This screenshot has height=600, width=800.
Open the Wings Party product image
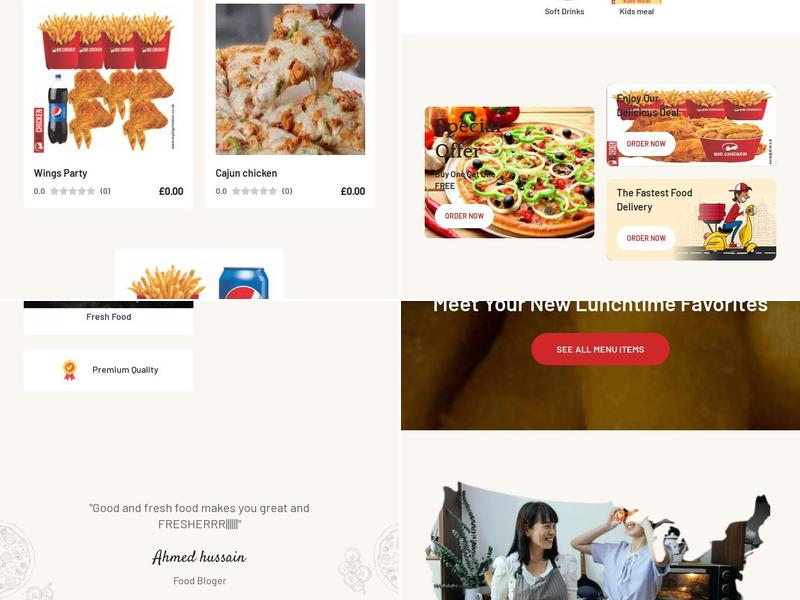click(109, 79)
